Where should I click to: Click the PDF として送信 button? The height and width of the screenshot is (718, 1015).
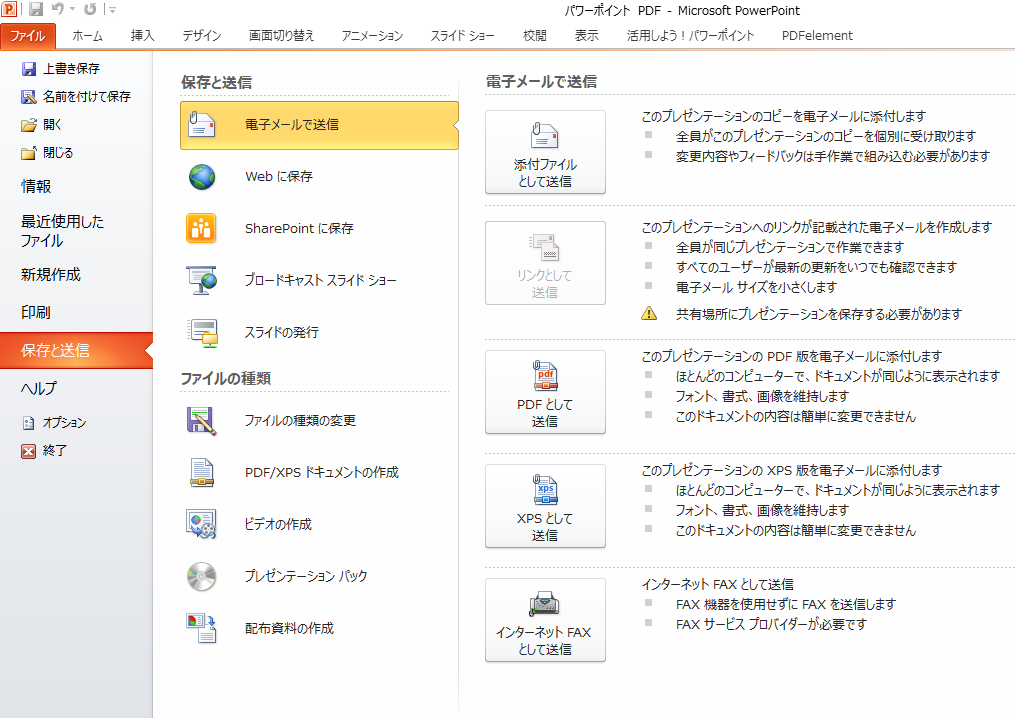click(545, 392)
